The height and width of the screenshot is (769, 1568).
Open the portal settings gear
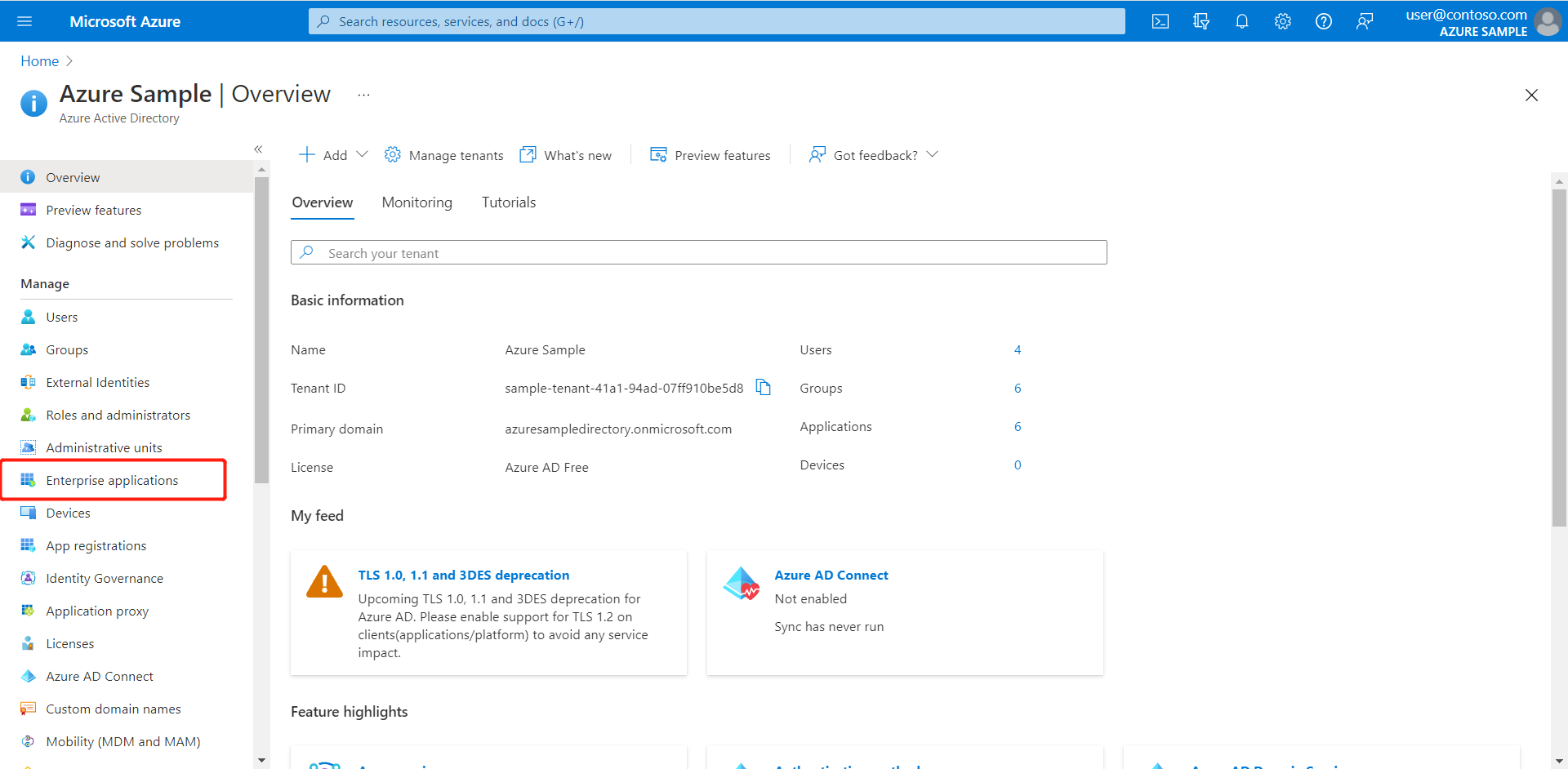coord(1282,21)
